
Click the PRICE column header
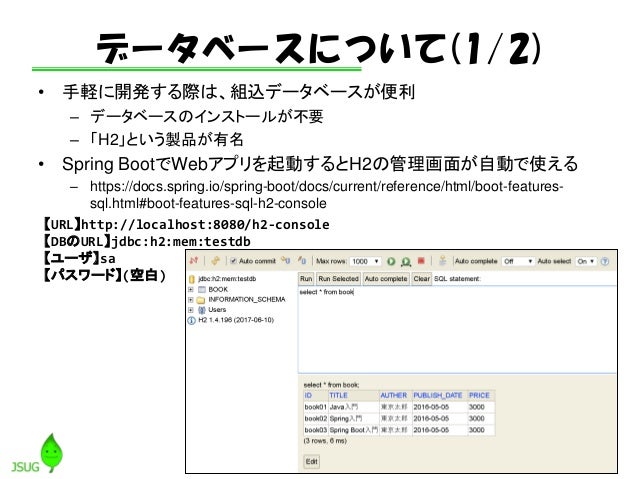479,396
